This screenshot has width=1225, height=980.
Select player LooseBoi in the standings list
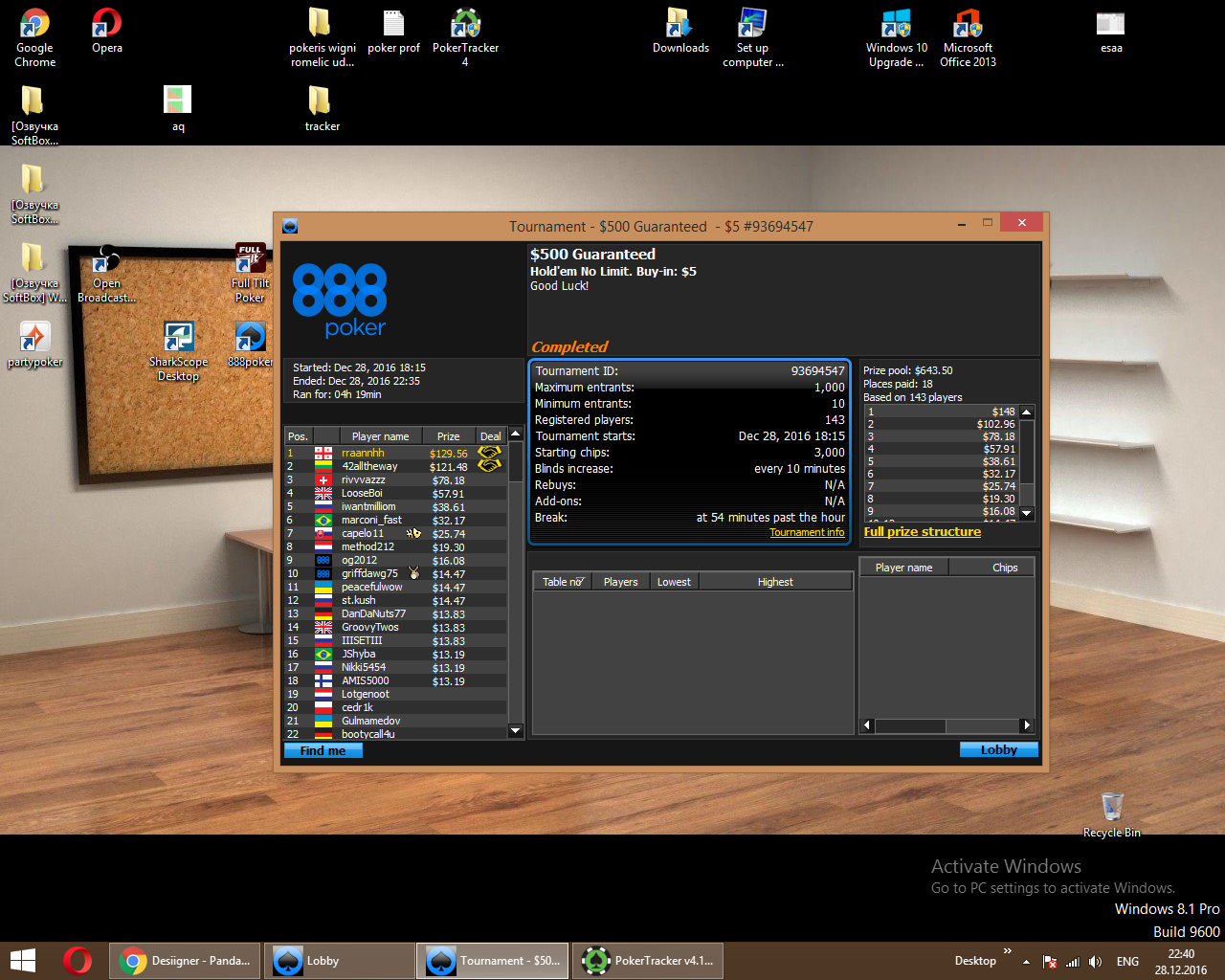(362, 493)
